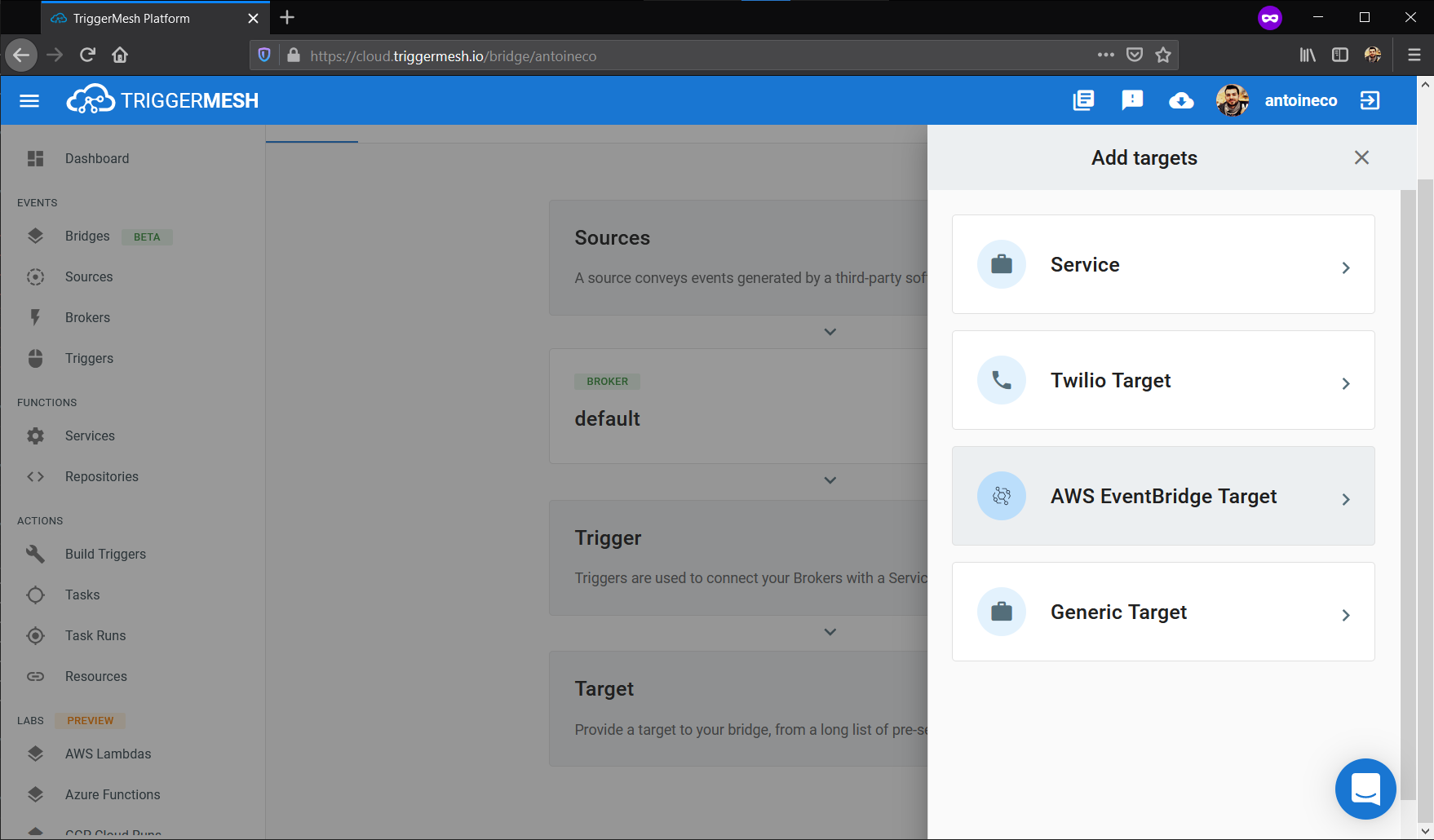Expand the Twilio Target chevron arrow

[1346, 383]
